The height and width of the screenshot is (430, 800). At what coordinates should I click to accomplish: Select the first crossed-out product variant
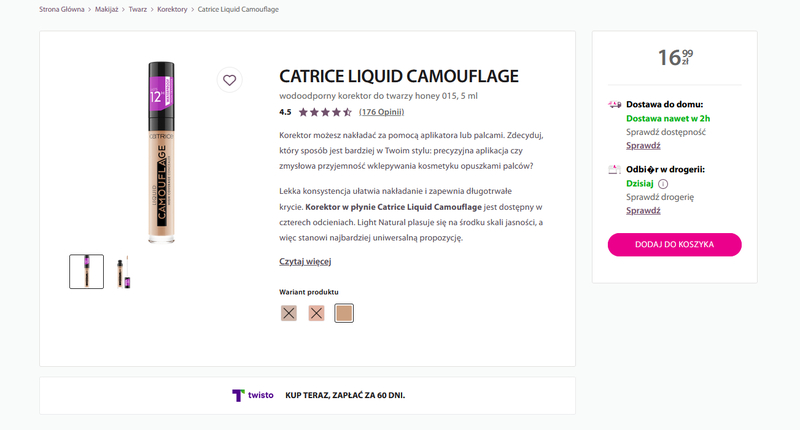pyautogui.click(x=289, y=313)
